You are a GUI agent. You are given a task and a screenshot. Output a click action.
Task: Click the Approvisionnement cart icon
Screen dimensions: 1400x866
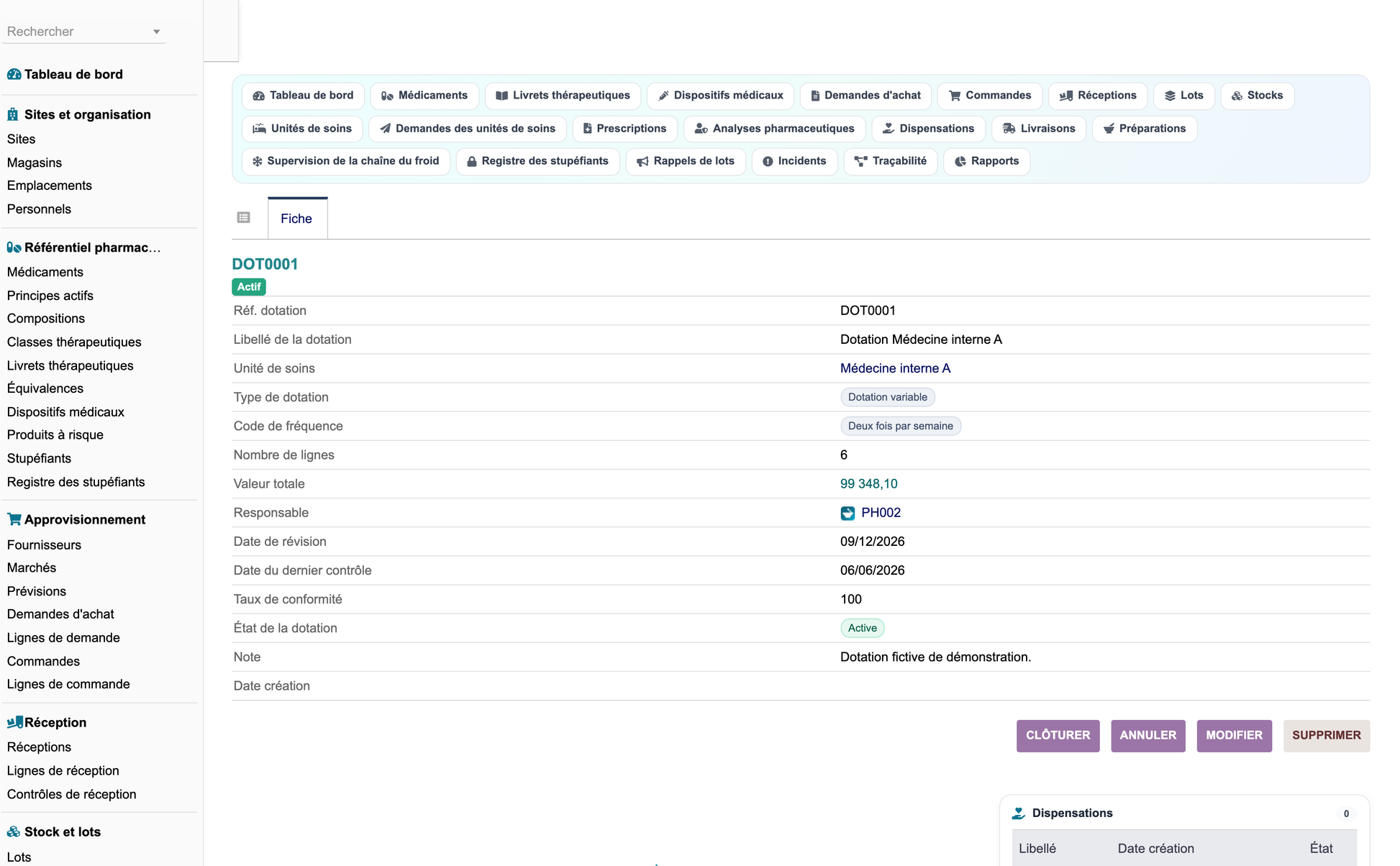pos(14,519)
